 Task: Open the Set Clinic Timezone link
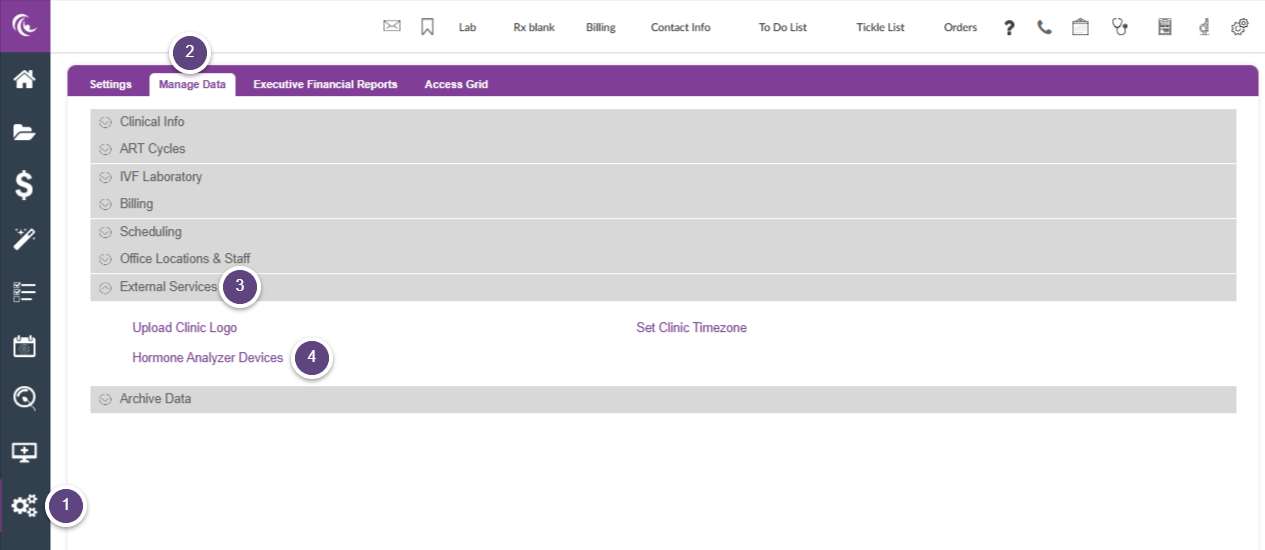click(692, 328)
